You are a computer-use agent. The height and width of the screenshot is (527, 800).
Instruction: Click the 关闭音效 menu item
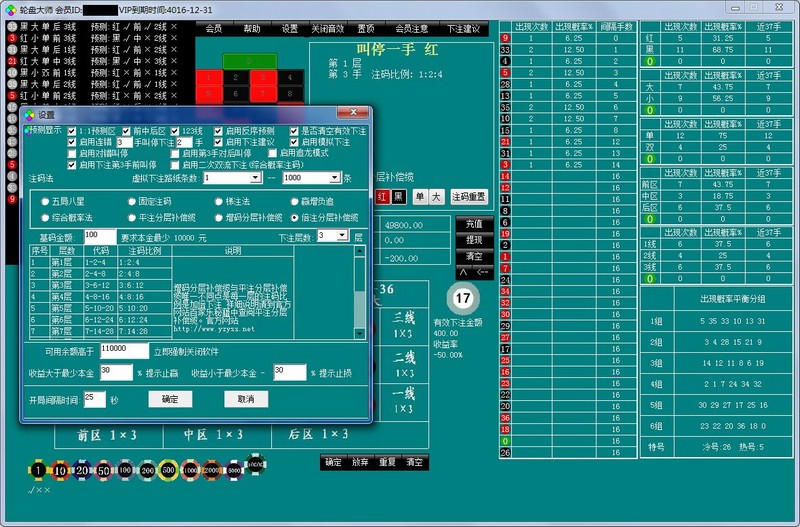[327, 29]
